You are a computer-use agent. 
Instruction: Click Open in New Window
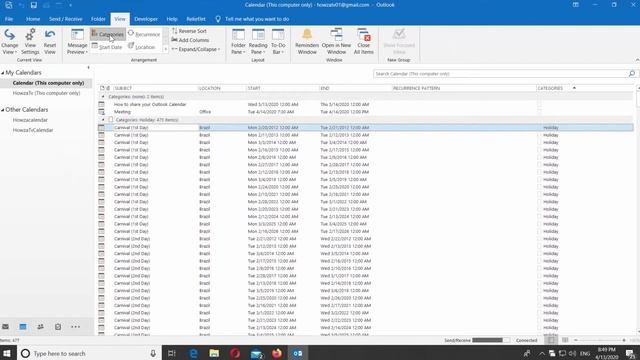pos(336,41)
